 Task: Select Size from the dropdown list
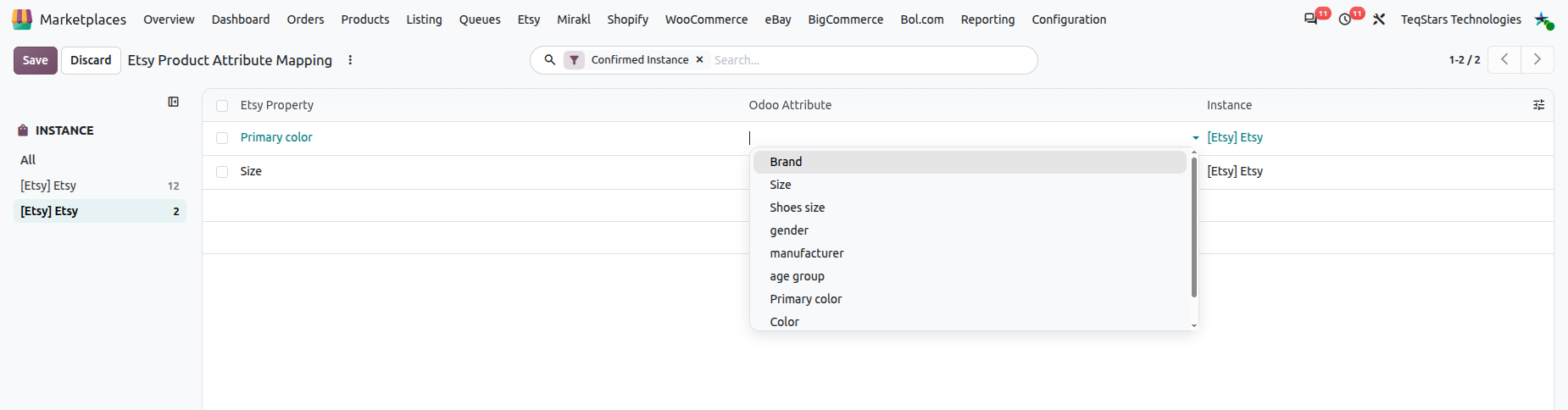970,185
